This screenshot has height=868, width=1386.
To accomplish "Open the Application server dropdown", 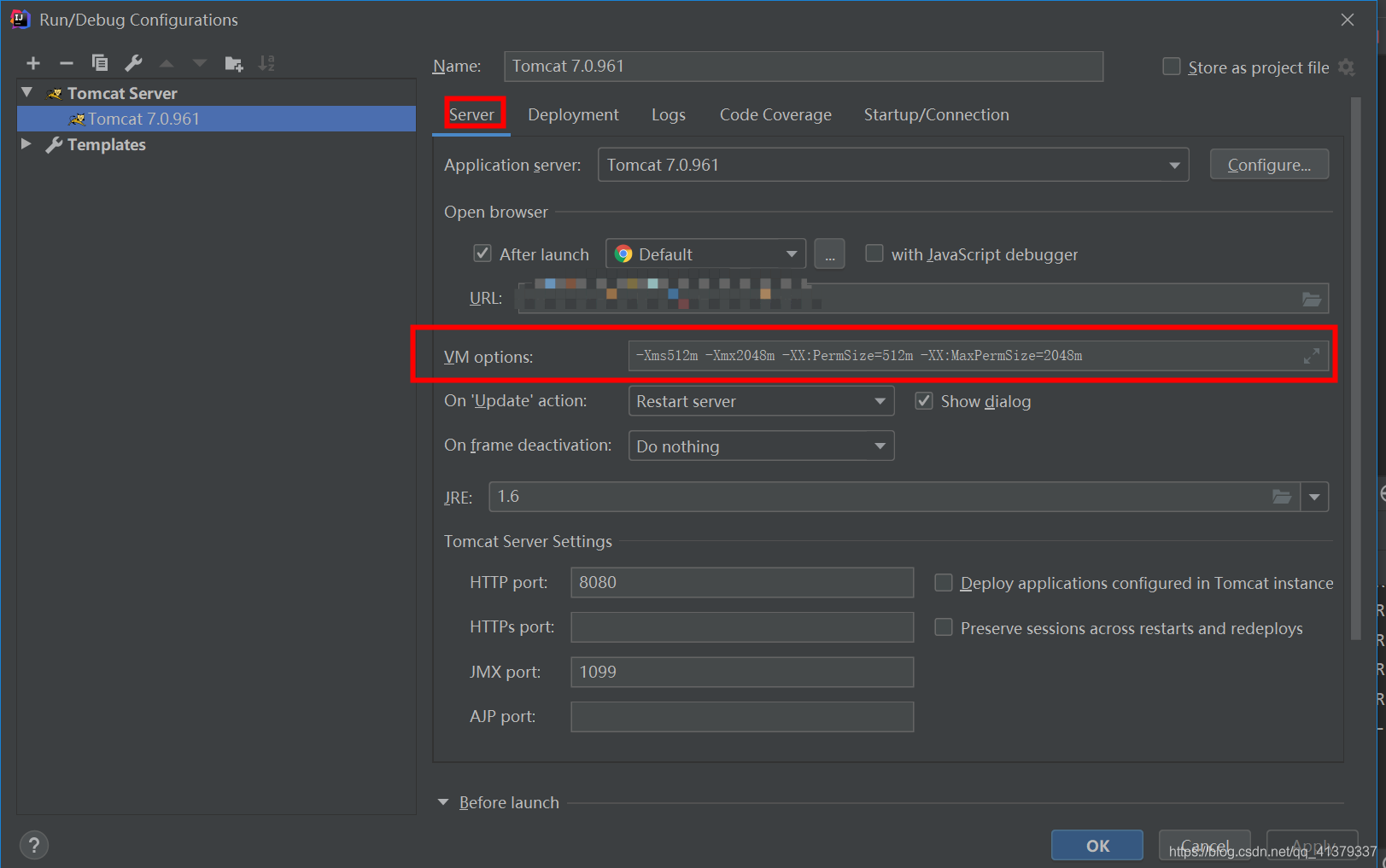I will [1175, 164].
